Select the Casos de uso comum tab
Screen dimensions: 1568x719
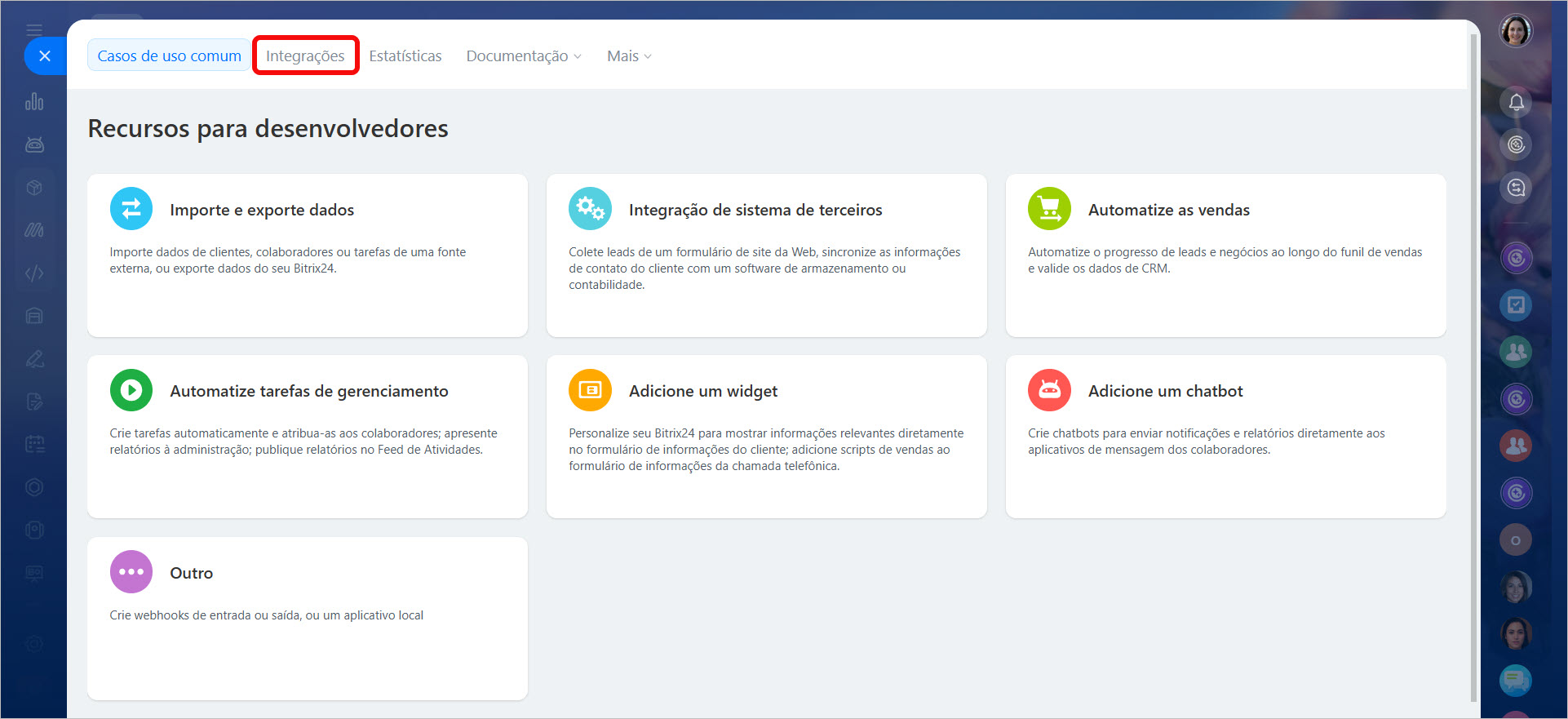(x=169, y=55)
